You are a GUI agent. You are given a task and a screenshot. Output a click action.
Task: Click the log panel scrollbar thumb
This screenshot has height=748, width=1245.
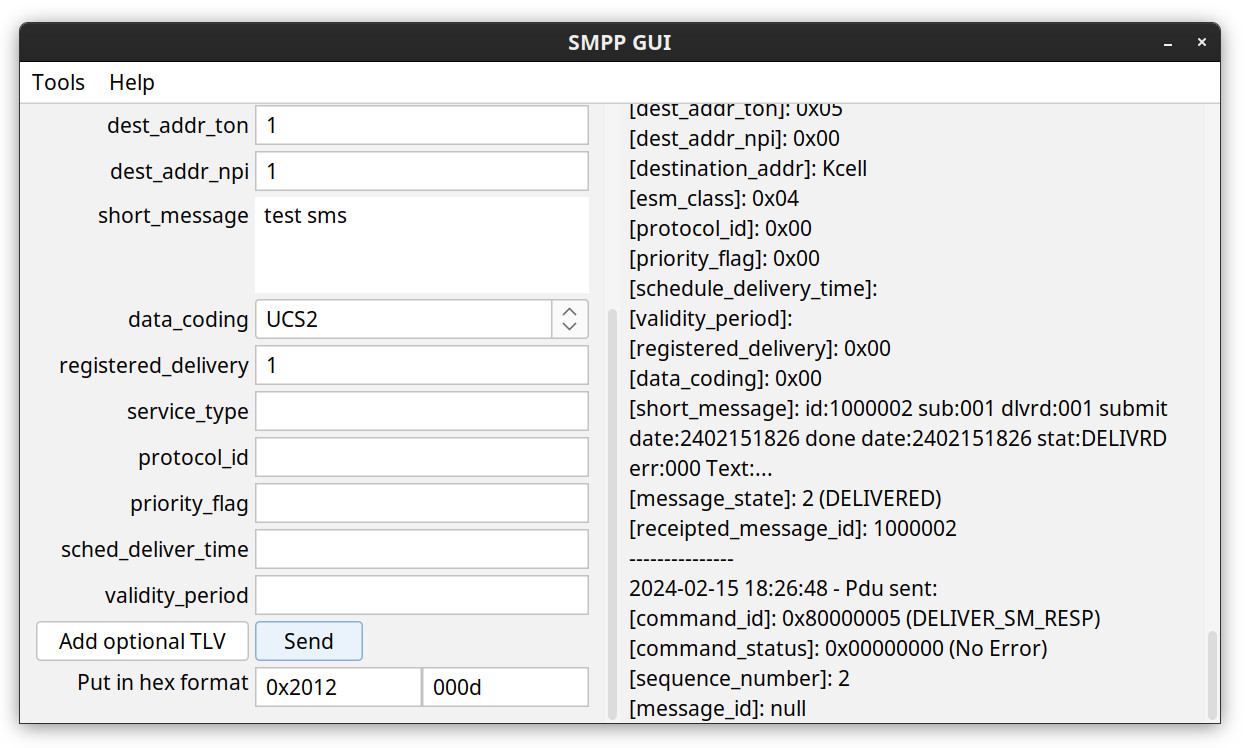click(x=1213, y=674)
